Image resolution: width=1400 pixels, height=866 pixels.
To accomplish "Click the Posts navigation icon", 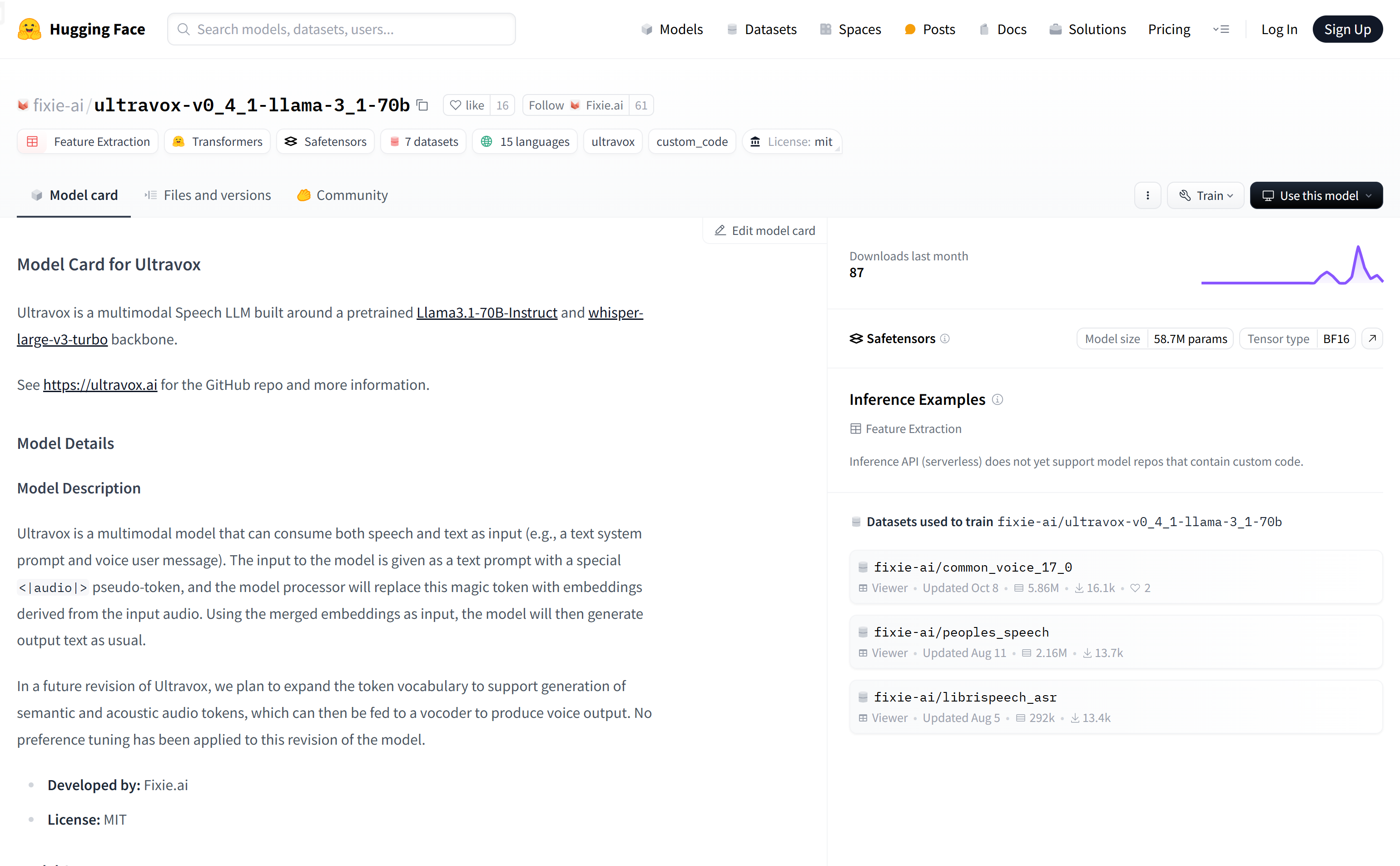I will click(910, 29).
